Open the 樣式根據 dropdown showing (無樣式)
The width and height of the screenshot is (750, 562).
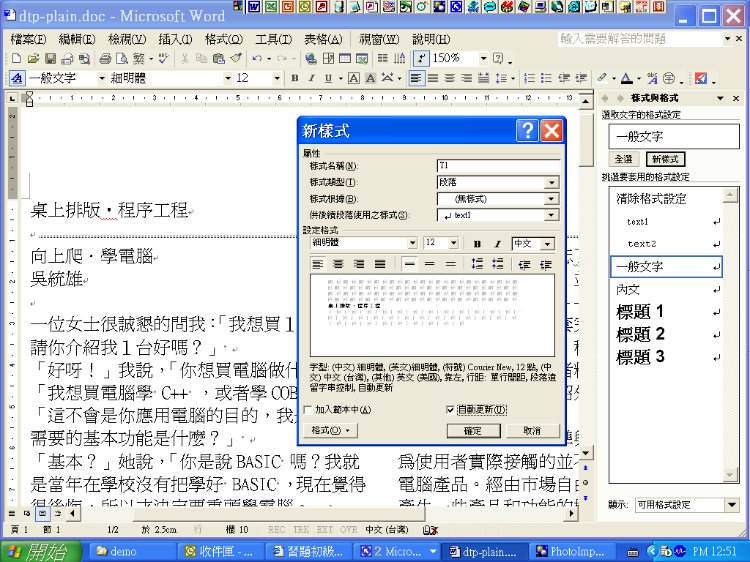(x=551, y=199)
